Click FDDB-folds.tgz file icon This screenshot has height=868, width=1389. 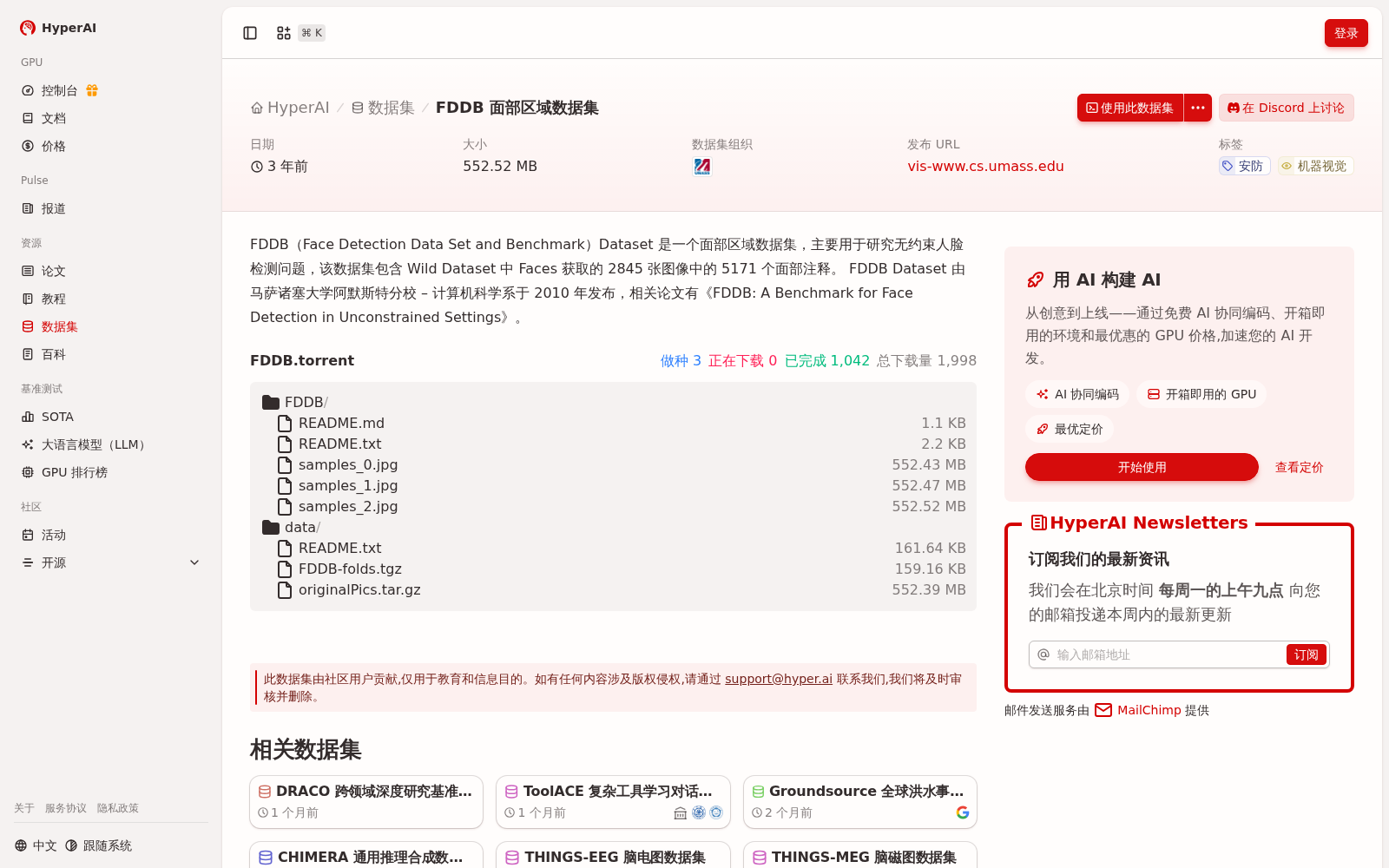pos(285,569)
